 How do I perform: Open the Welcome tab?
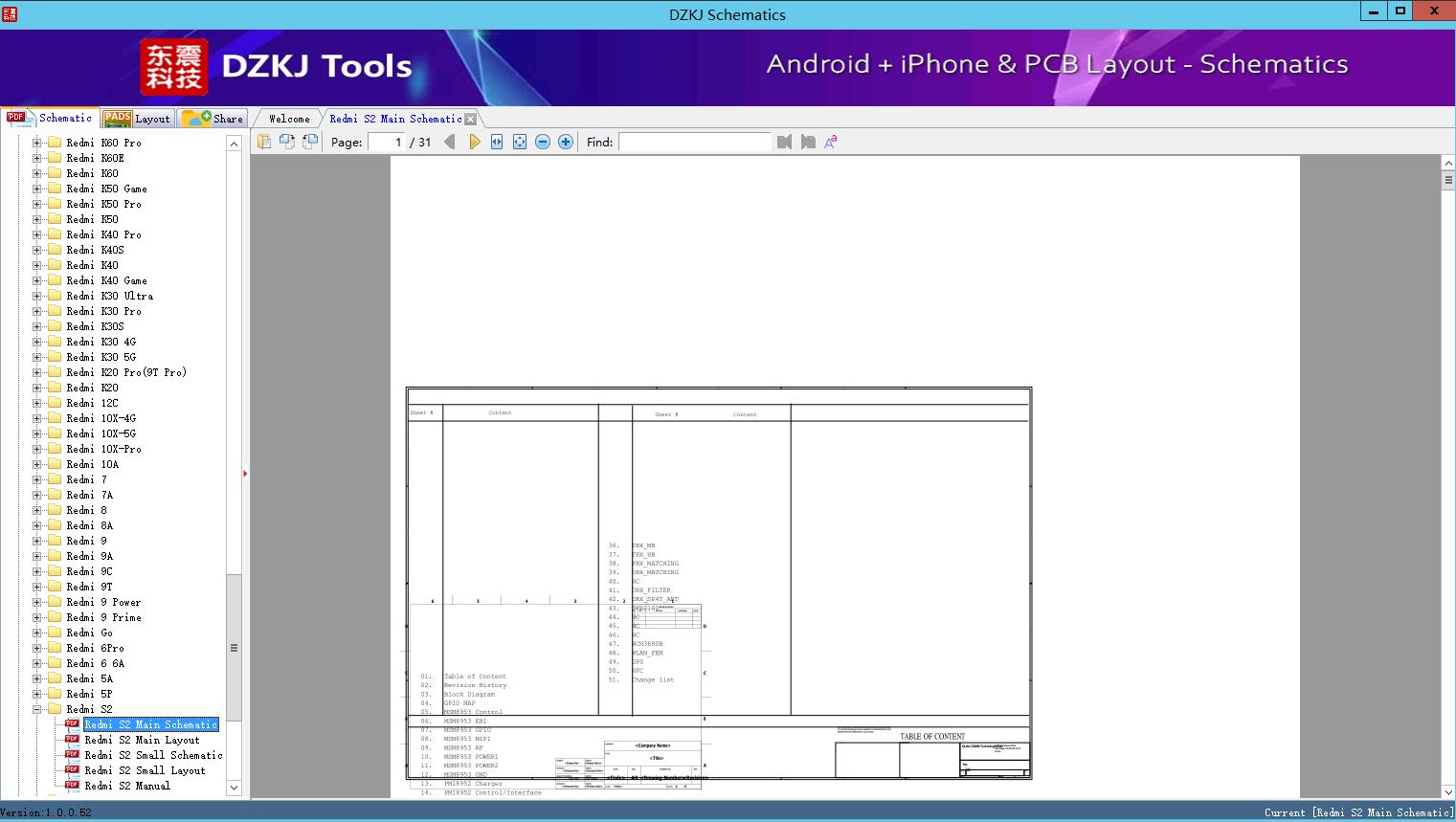click(289, 119)
